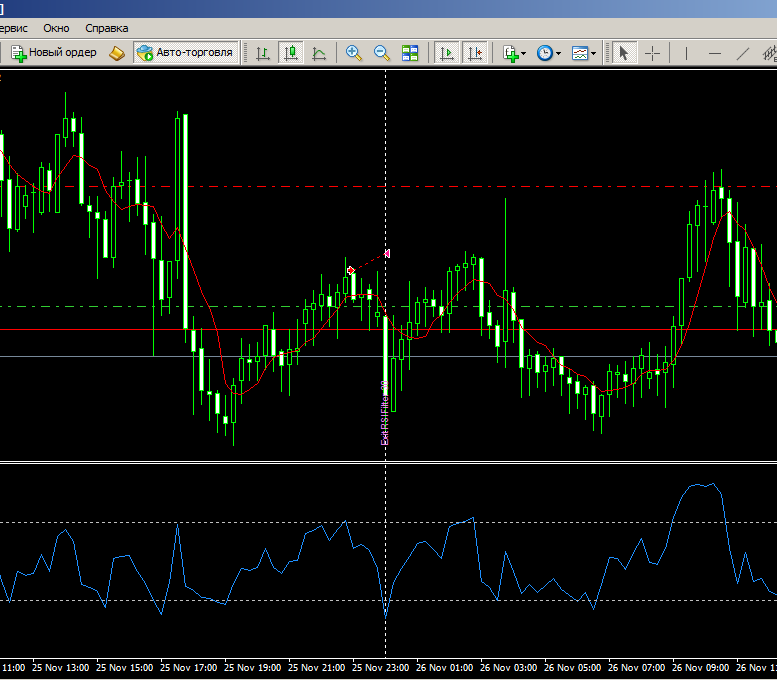Screen dimensions: 777x681
Task: Click the chart templates icon
Action: (x=579, y=53)
